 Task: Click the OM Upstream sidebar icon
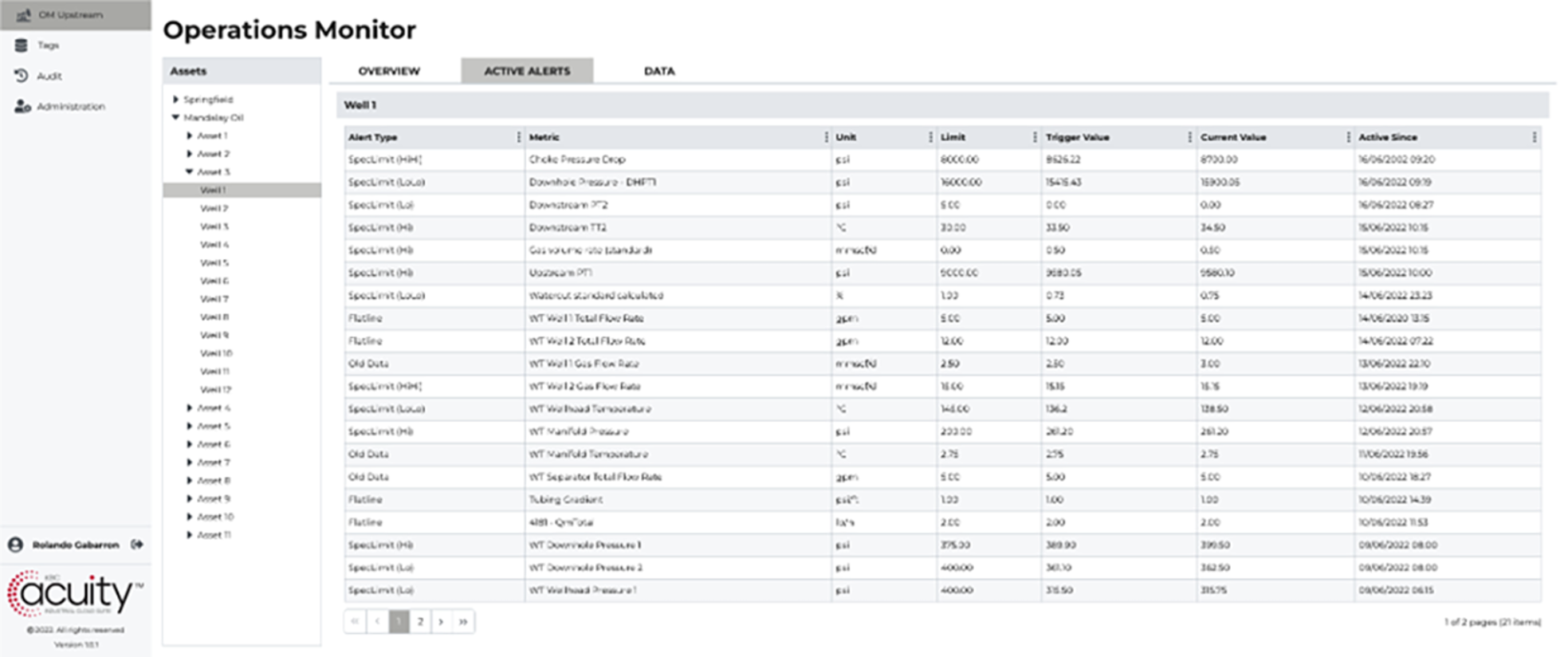[23, 15]
